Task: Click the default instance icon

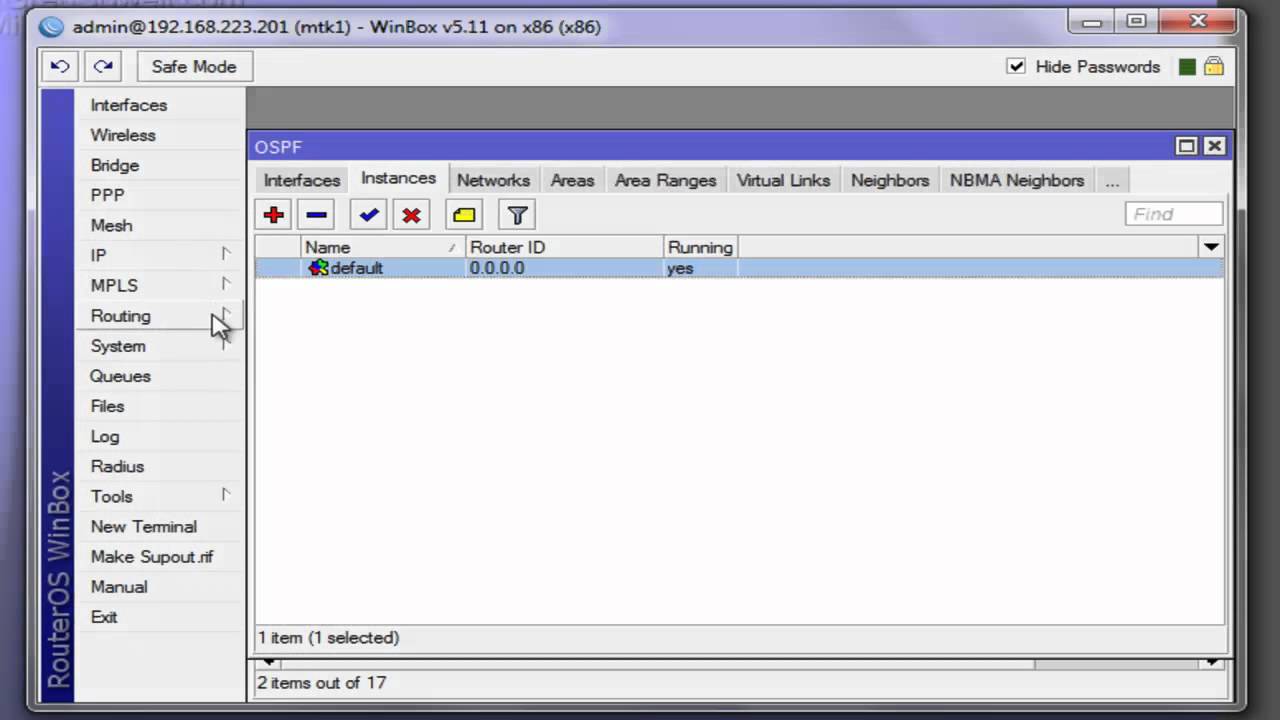Action: (x=318, y=268)
